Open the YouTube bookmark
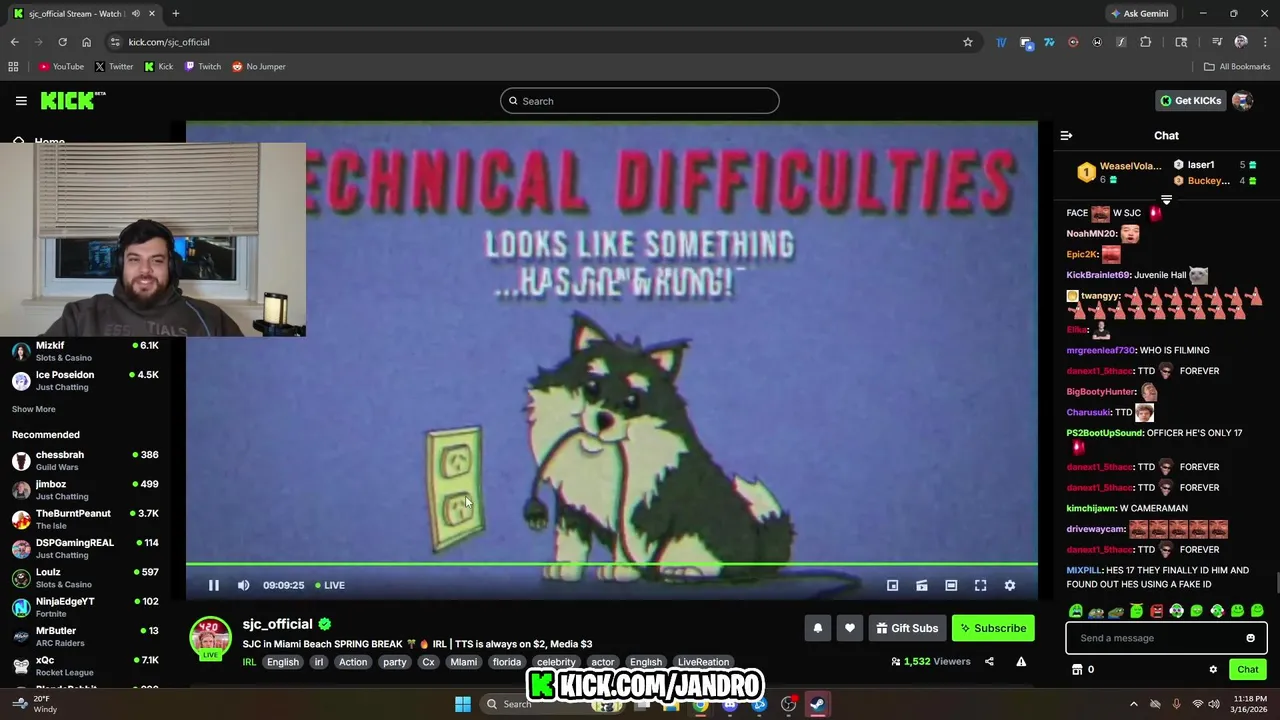The image size is (1280, 720). (61, 67)
